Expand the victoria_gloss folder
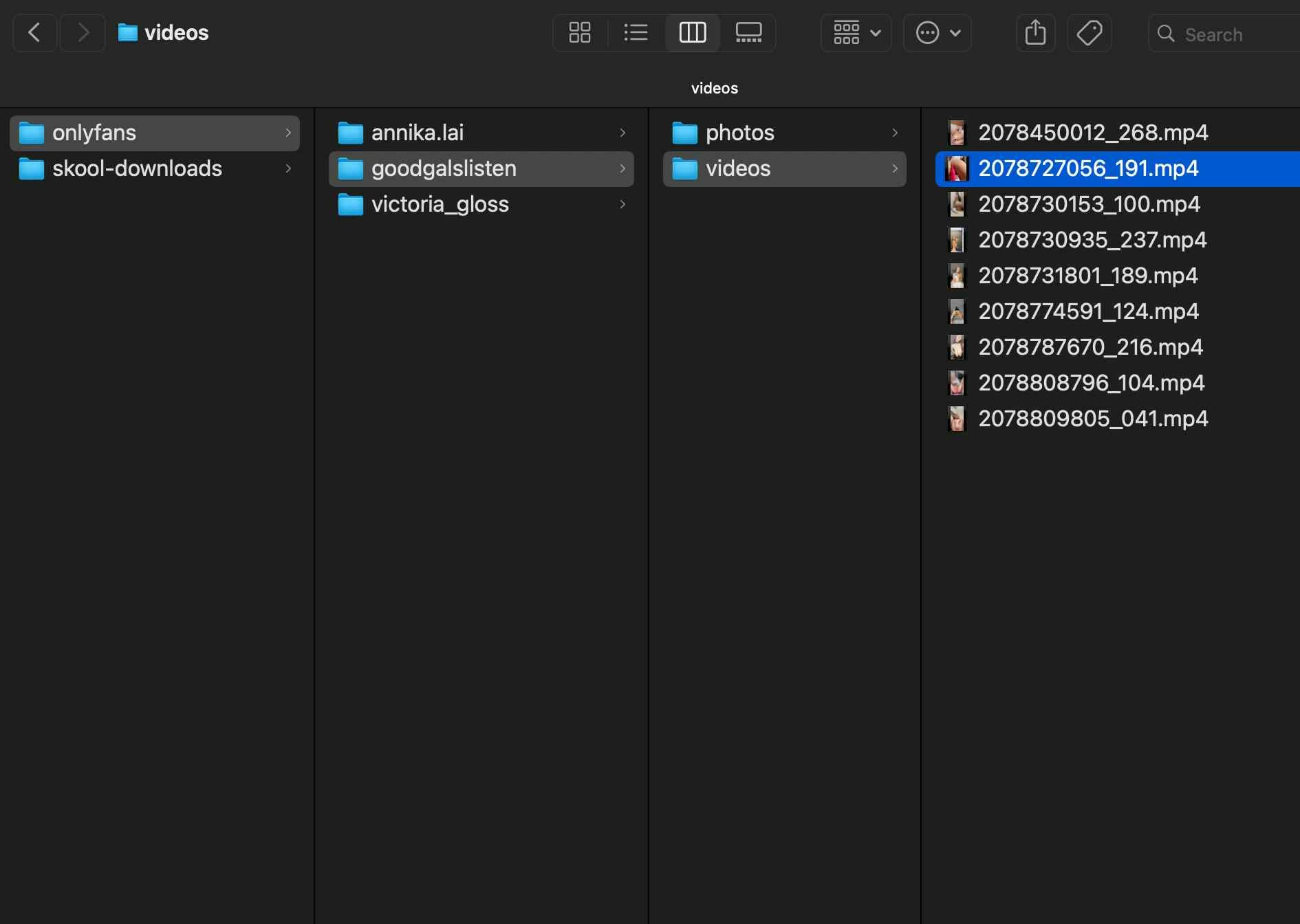Screen dimensions: 1300x924 tap(622, 204)
